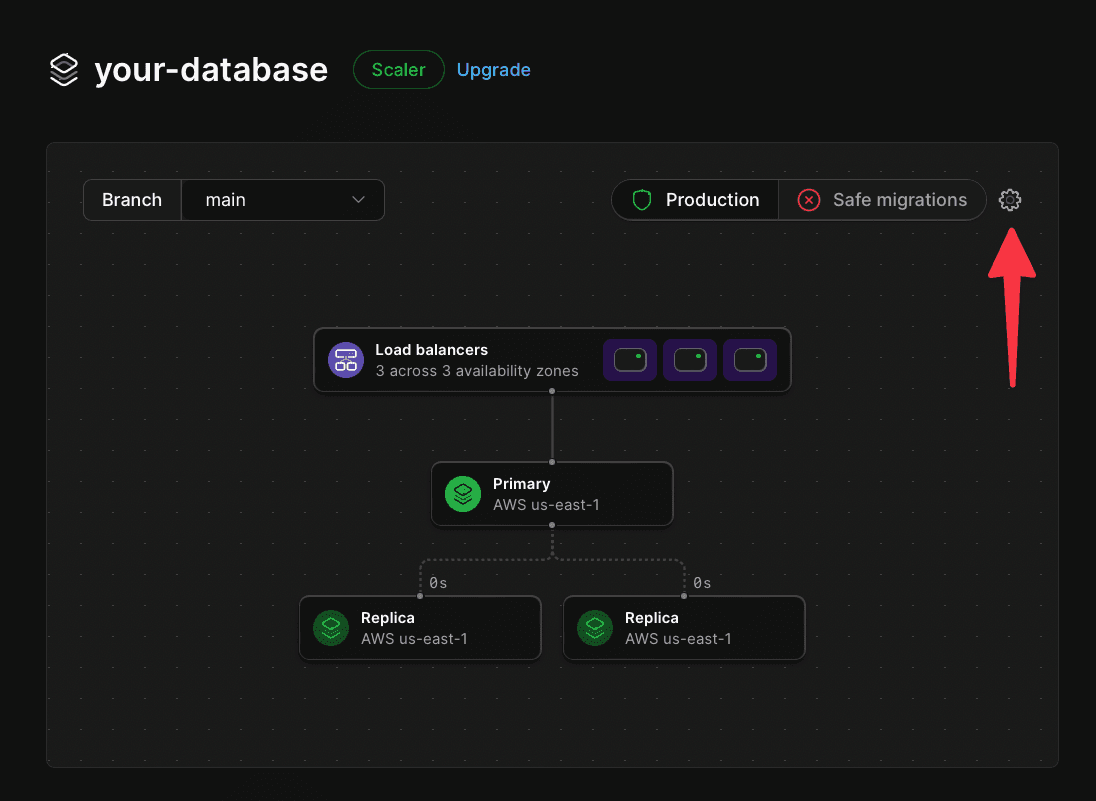Click the left Replica database icon
1096x801 pixels.
(331, 628)
